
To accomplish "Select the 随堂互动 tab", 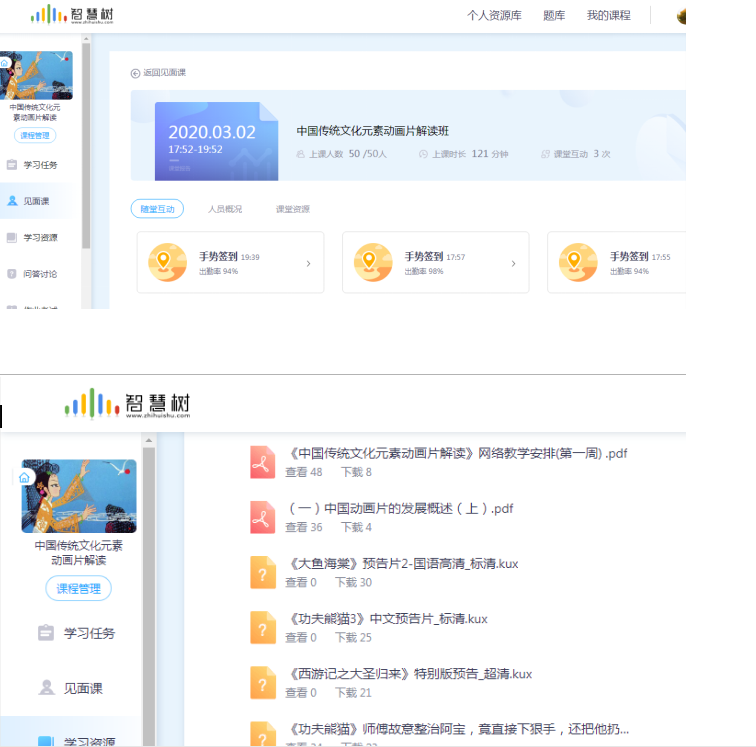I will (x=157, y=209).
